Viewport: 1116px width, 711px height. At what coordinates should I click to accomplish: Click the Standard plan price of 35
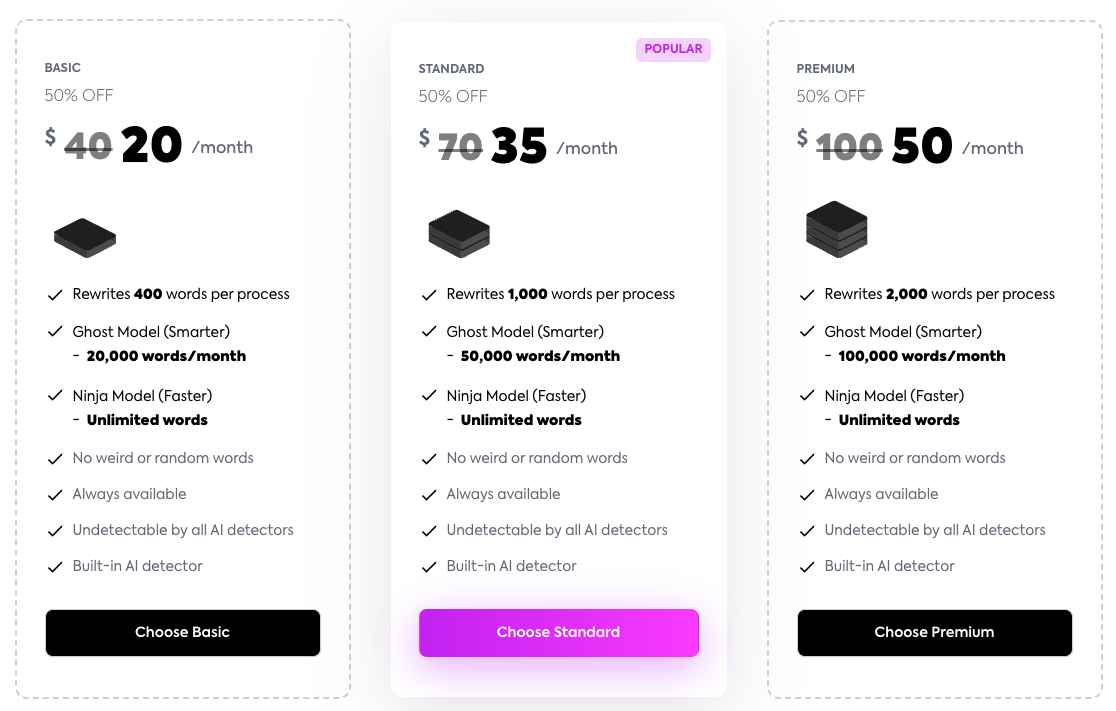click(519, 148)
